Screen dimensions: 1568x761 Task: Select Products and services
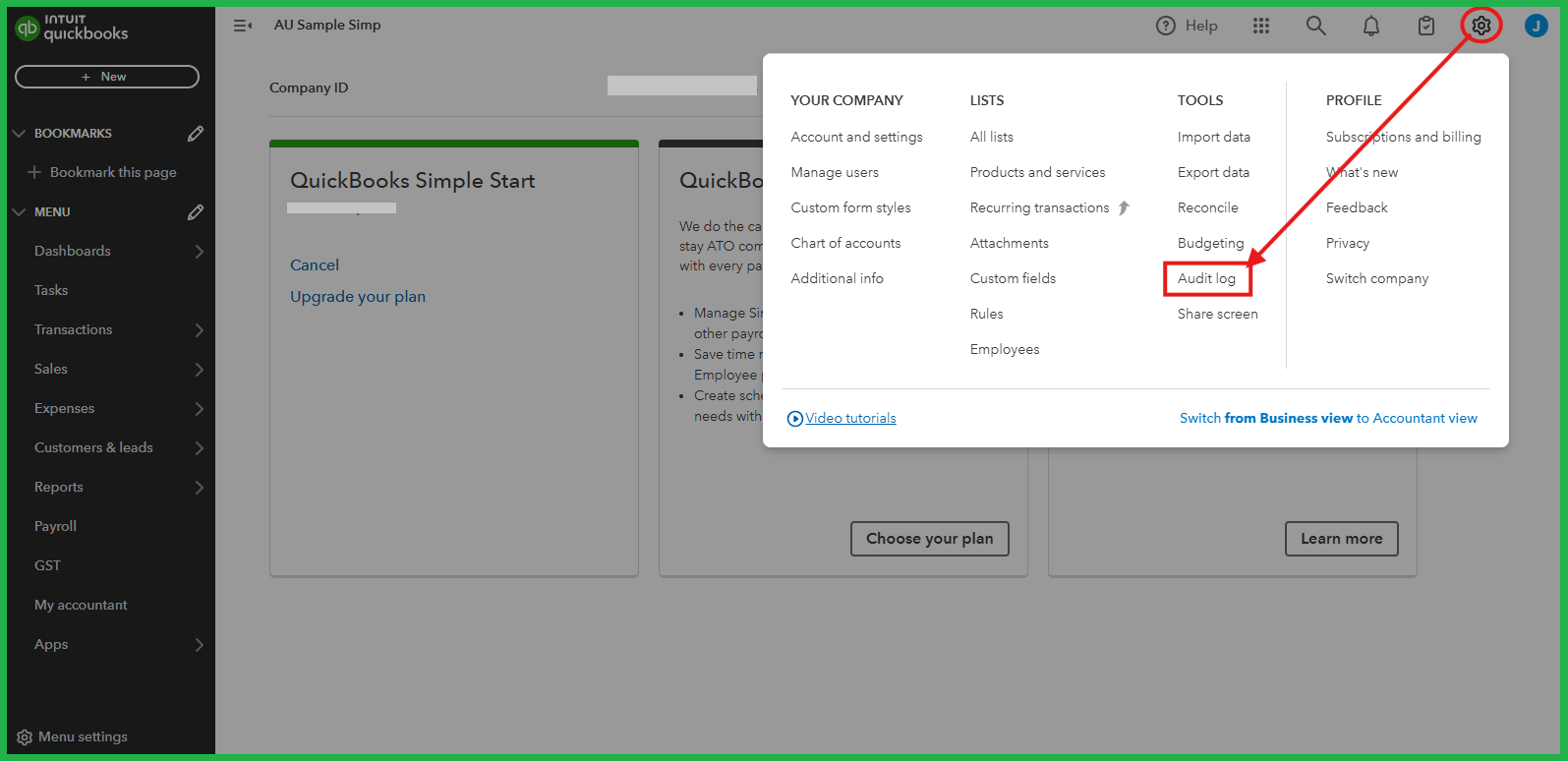[x=1037, y=172]
